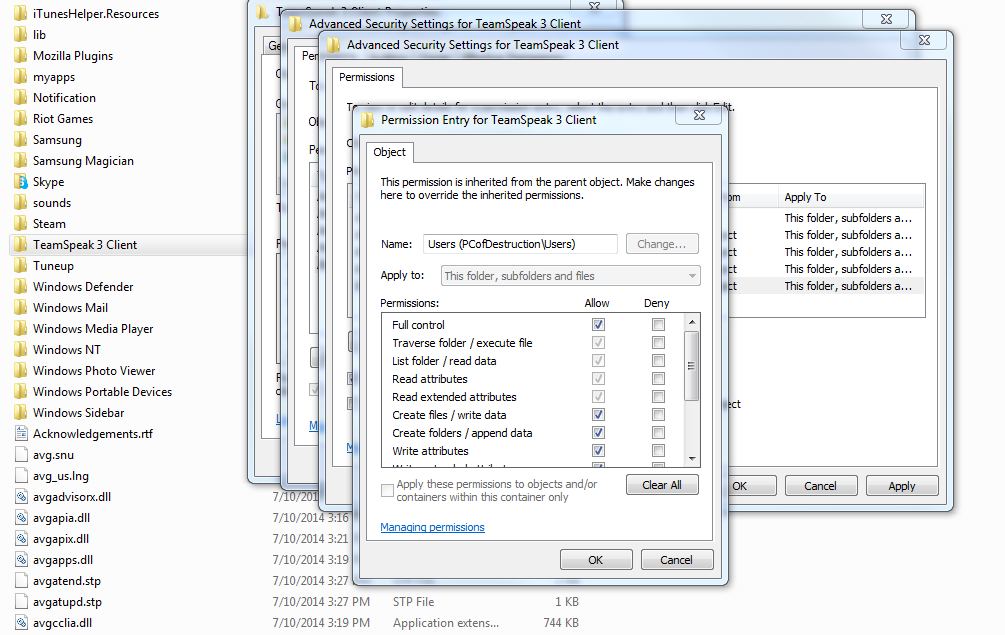The width and height of the screenshot is (1005, 635).
Task: Click the myapps folder icon
Action: click(x=21, y=77)
